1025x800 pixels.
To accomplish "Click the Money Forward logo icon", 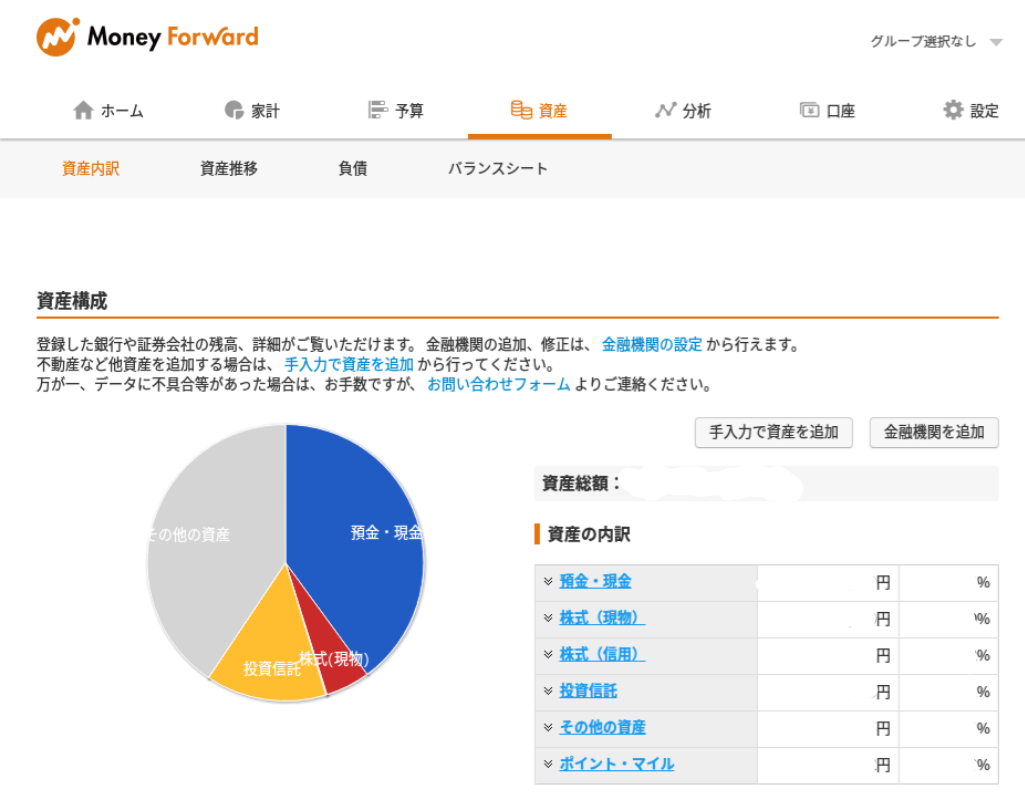I will [57, 36].
